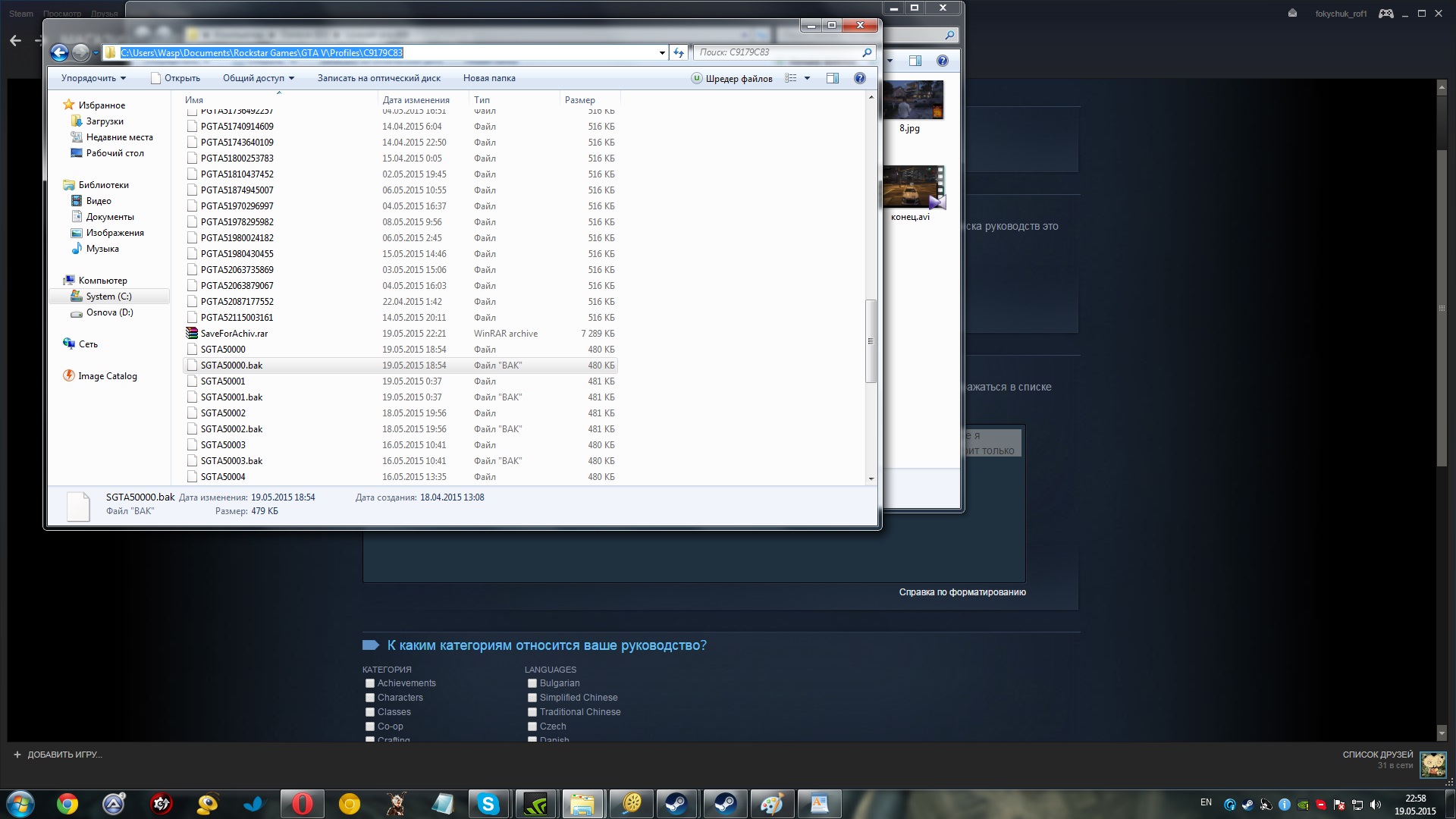Click fokychuk_rof1 account name

1341,14
